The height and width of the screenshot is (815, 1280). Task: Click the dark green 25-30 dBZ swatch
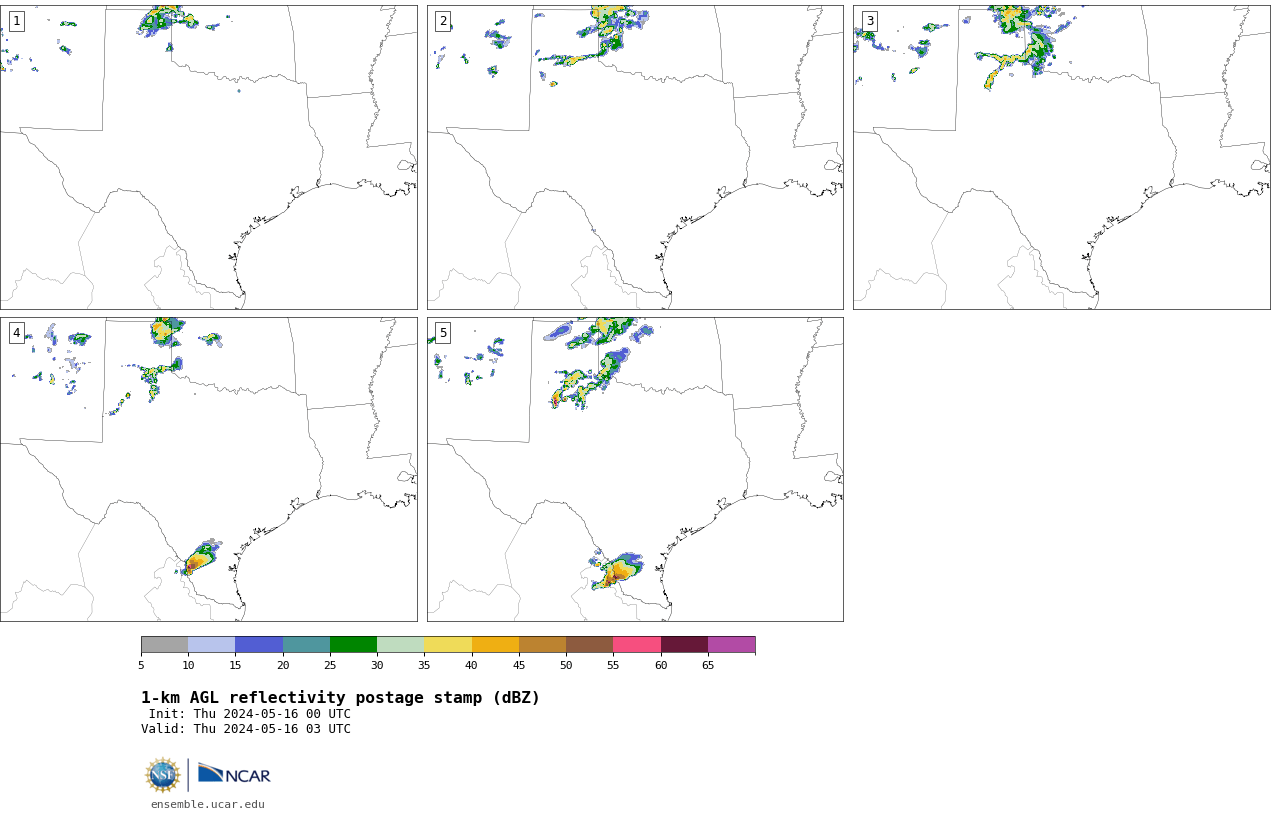coord(353,644)
